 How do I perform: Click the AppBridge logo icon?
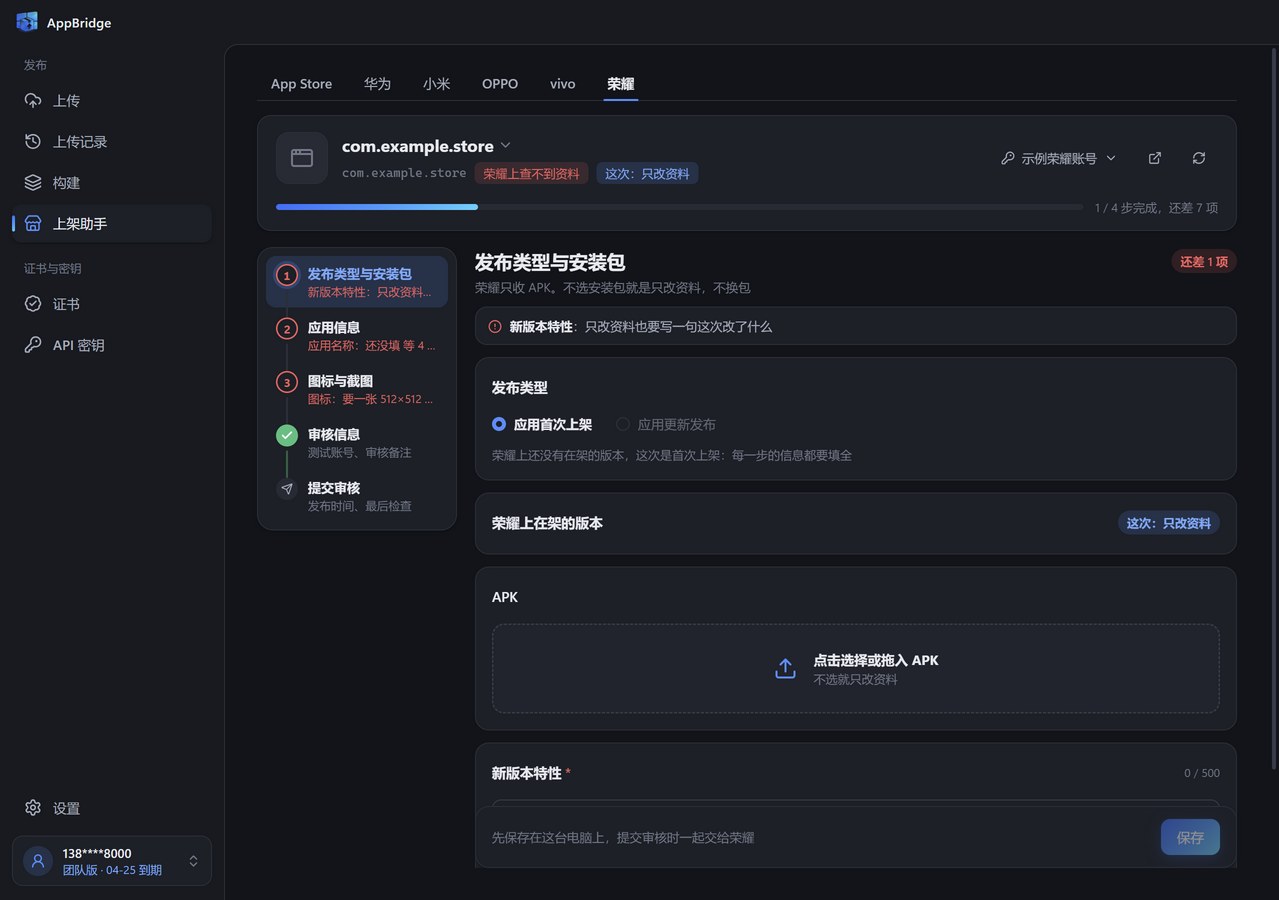point(27,22)
